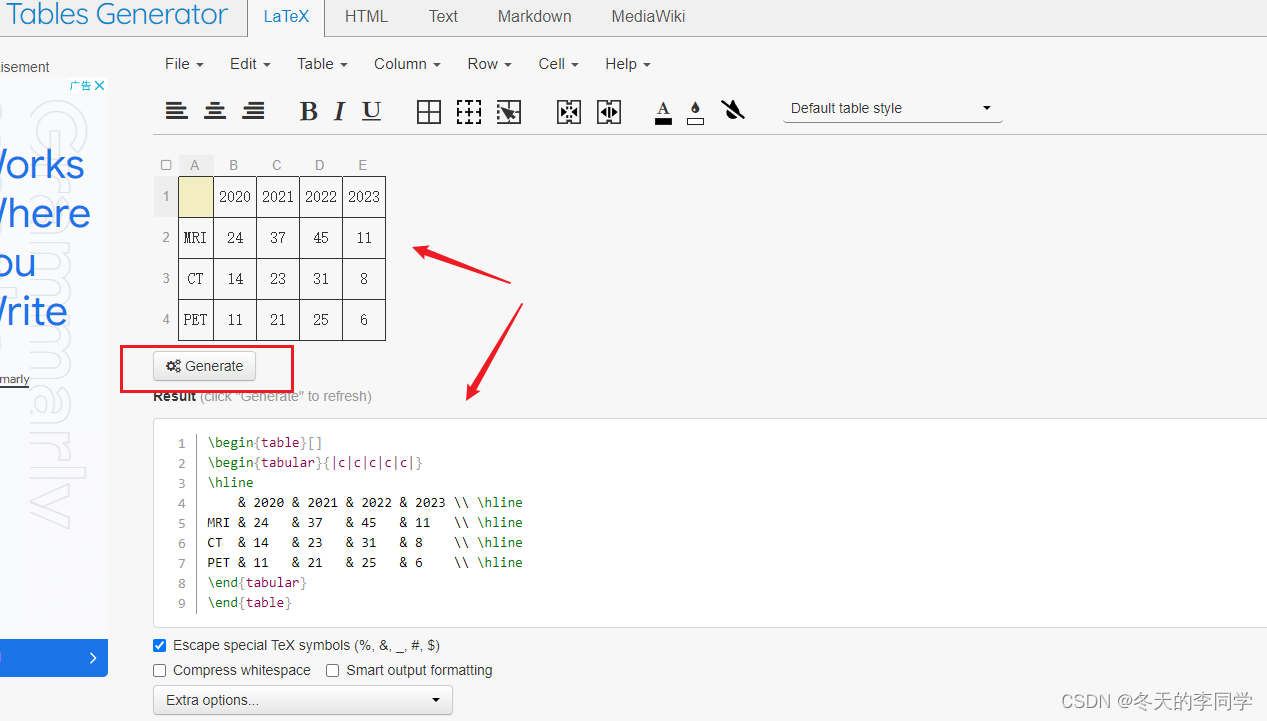Click the cell containing 2023
Screen dimensions: 1267x721
(364, 197)
